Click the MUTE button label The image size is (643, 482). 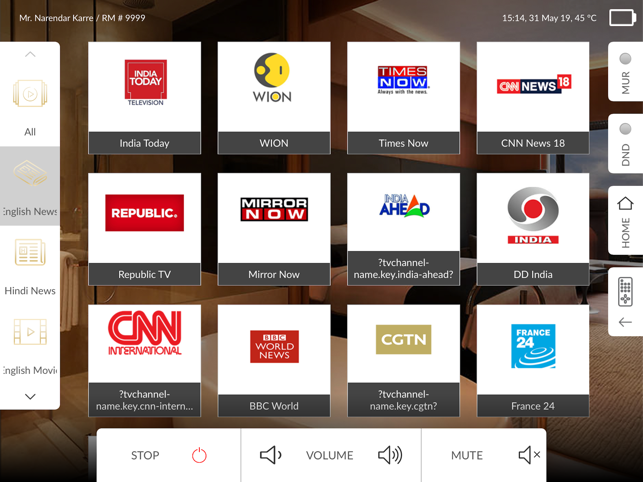[467, 455]
